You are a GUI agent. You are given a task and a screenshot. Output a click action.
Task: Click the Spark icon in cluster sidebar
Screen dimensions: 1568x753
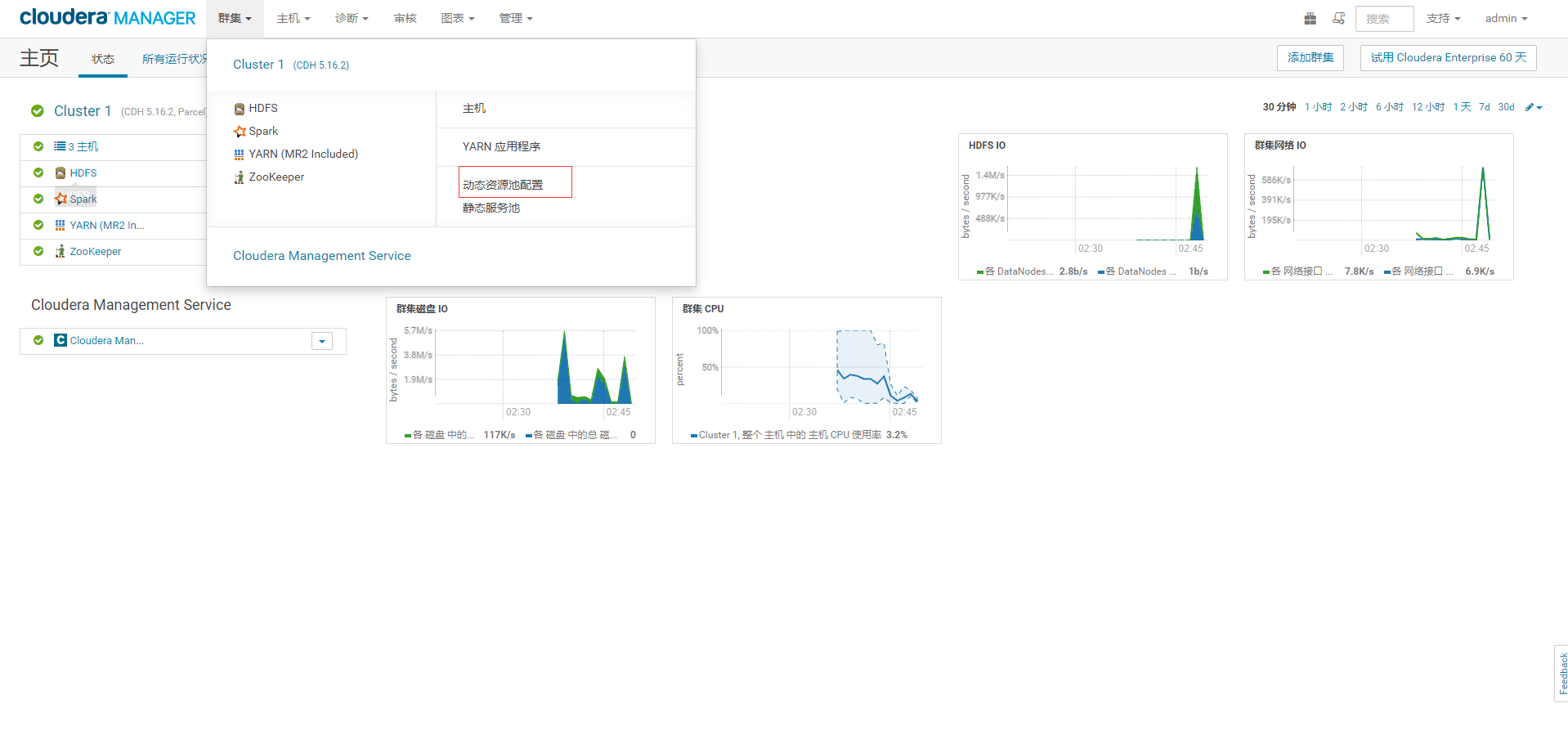click(x=60, y=199)
